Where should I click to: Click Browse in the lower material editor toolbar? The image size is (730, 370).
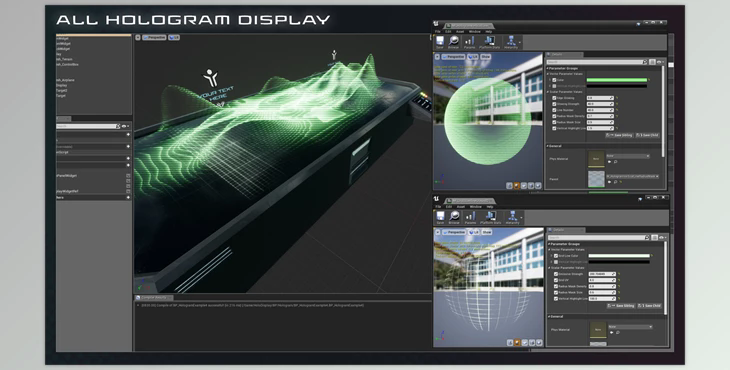(454, 218)
